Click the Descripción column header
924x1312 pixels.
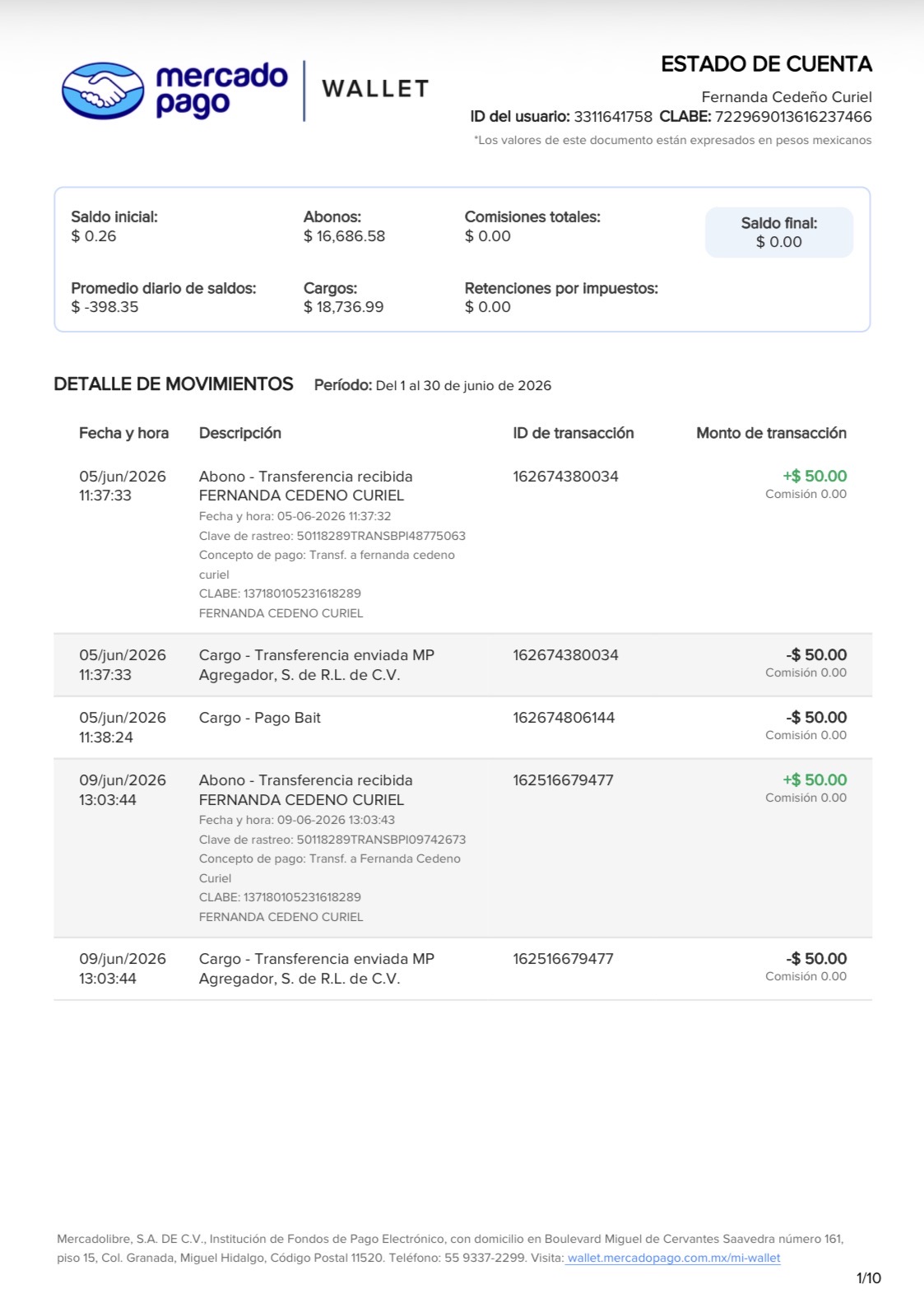pyautogui.click(x=240, y=433)
